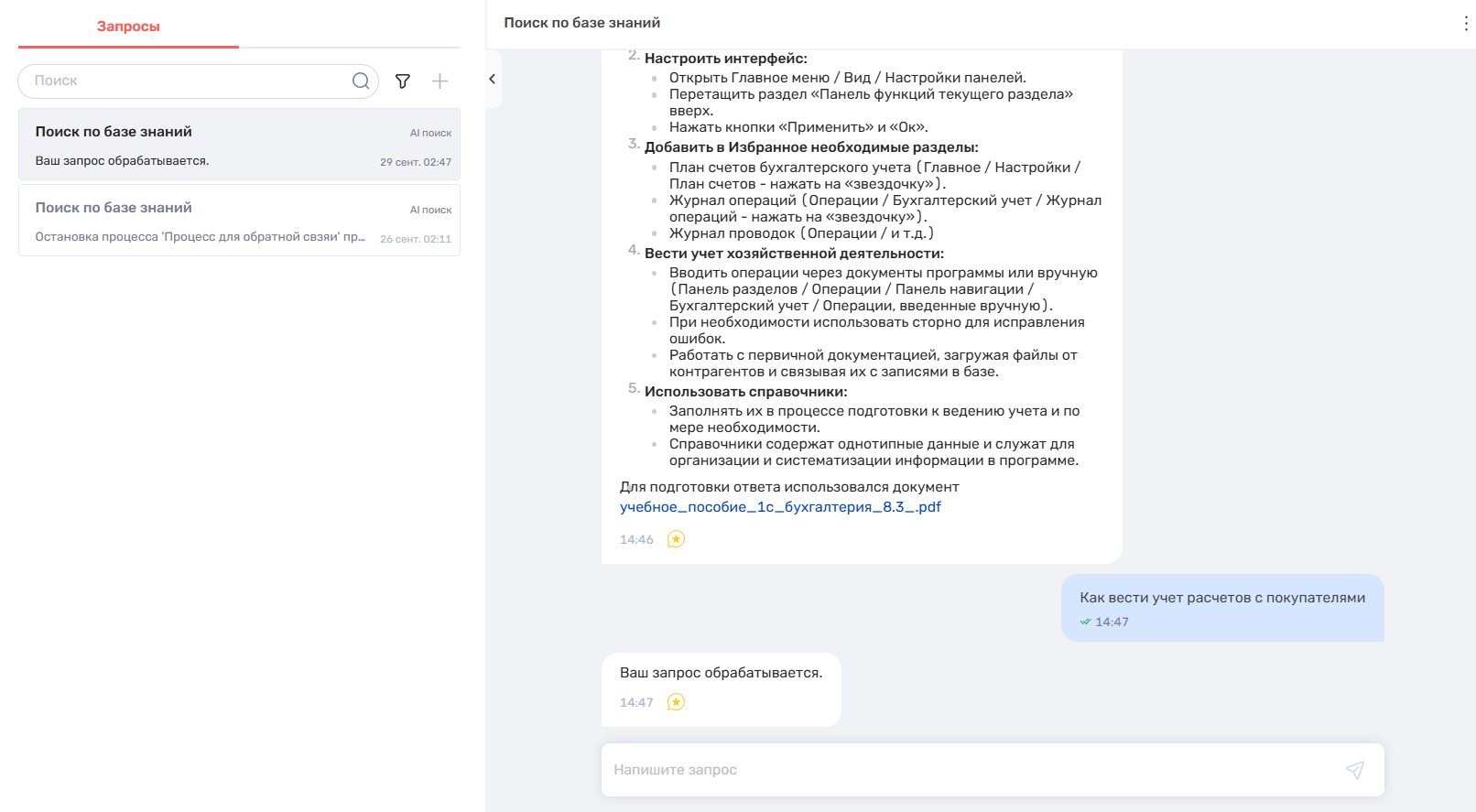
Task: Click the chat header title Поиск по базе знаний
Action: pos(581,23)
